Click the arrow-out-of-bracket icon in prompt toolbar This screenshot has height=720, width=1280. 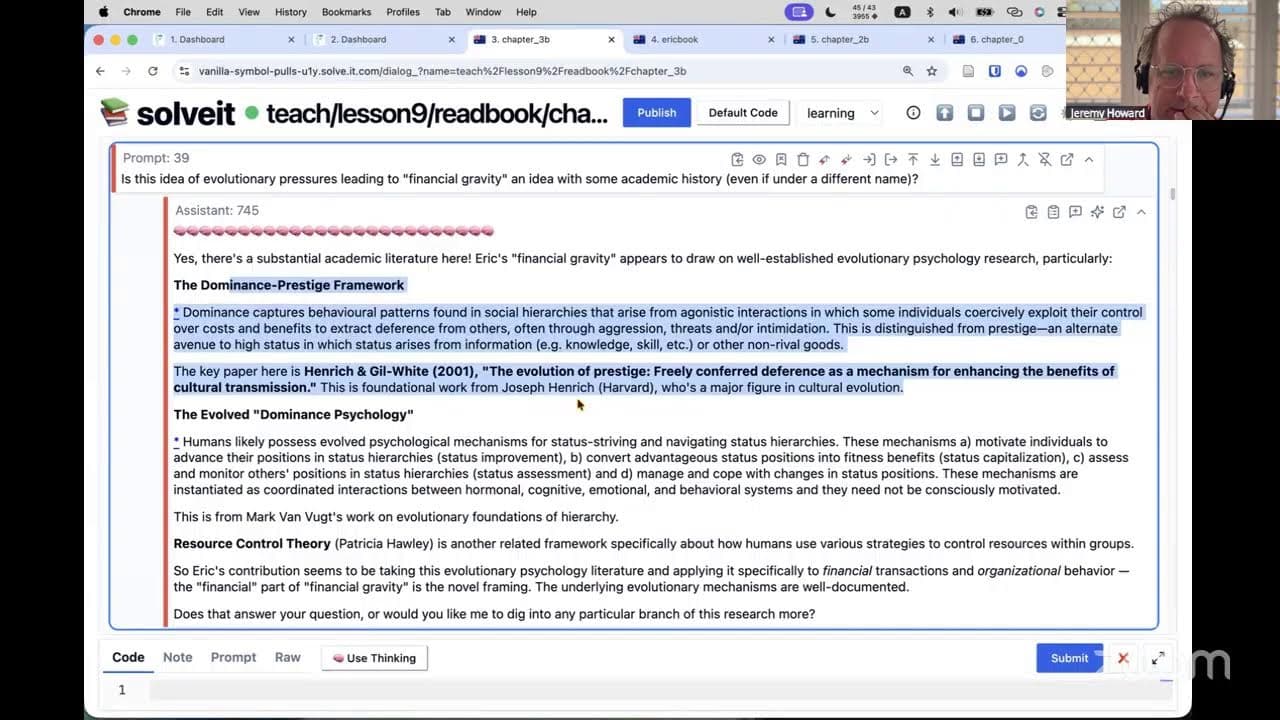tap(891, 159)
